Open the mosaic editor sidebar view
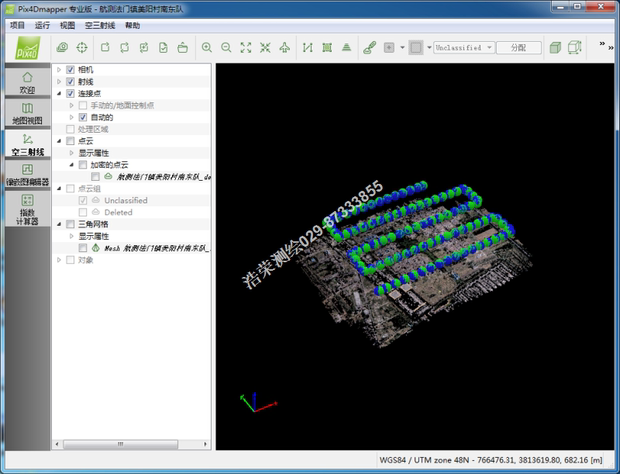Screen dimensions: 620x474 click(x=27, y=175)
